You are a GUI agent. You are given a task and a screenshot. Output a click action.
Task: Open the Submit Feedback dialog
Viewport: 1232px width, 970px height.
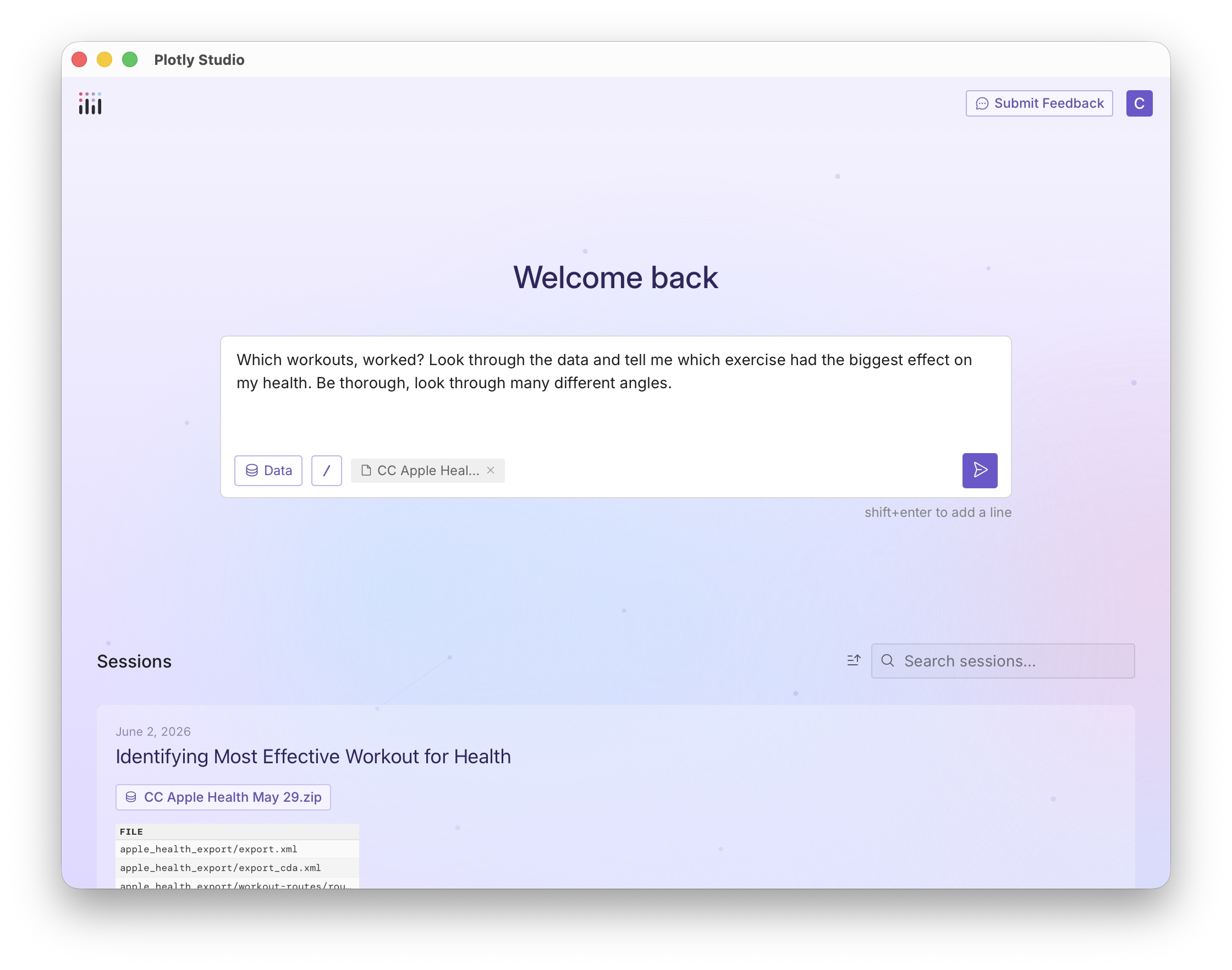click(1039, 103)
